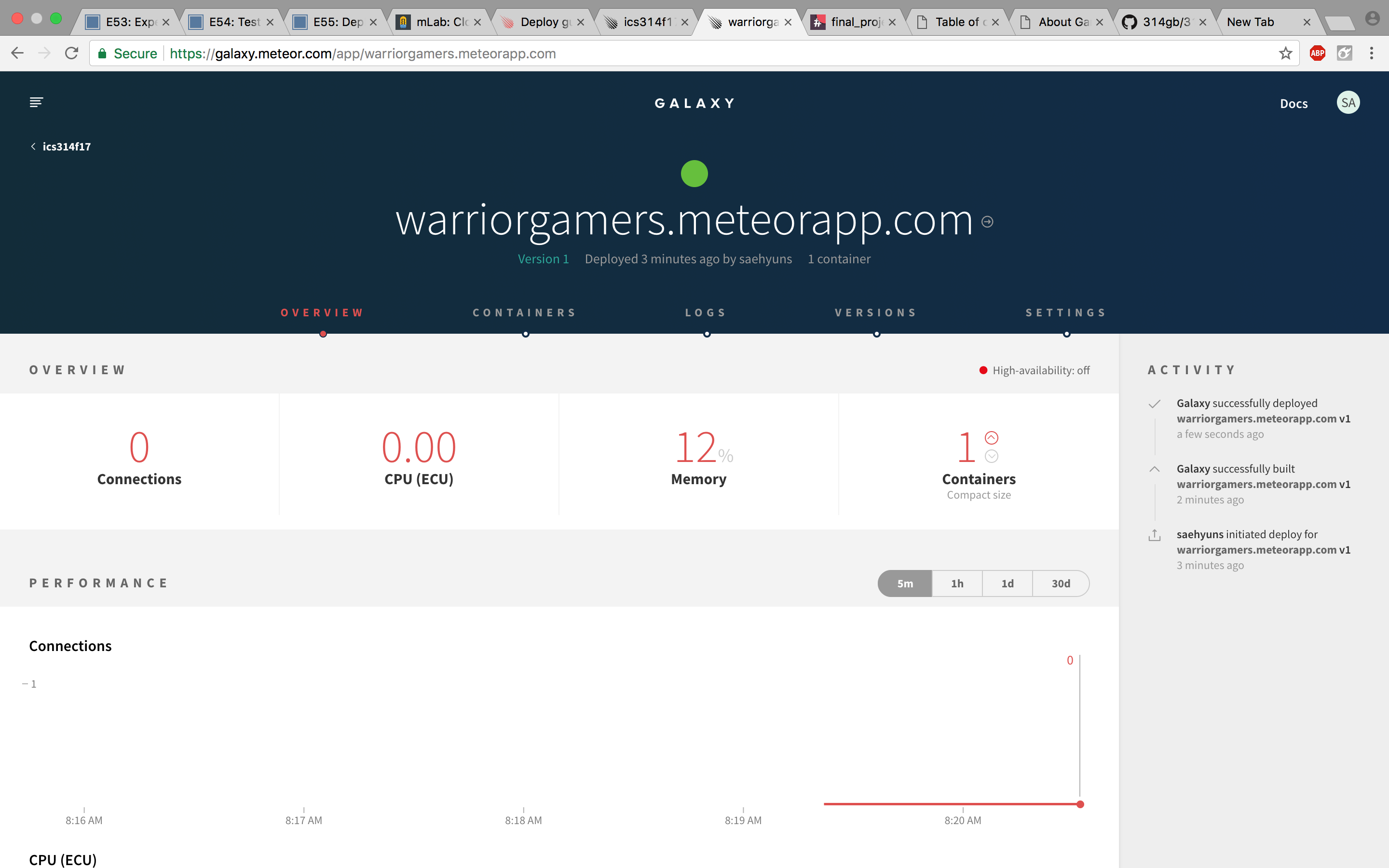The height and width of the screenshot is (868, 1389).
Task: Click the SA user avatar
Action: point(1348,103)
